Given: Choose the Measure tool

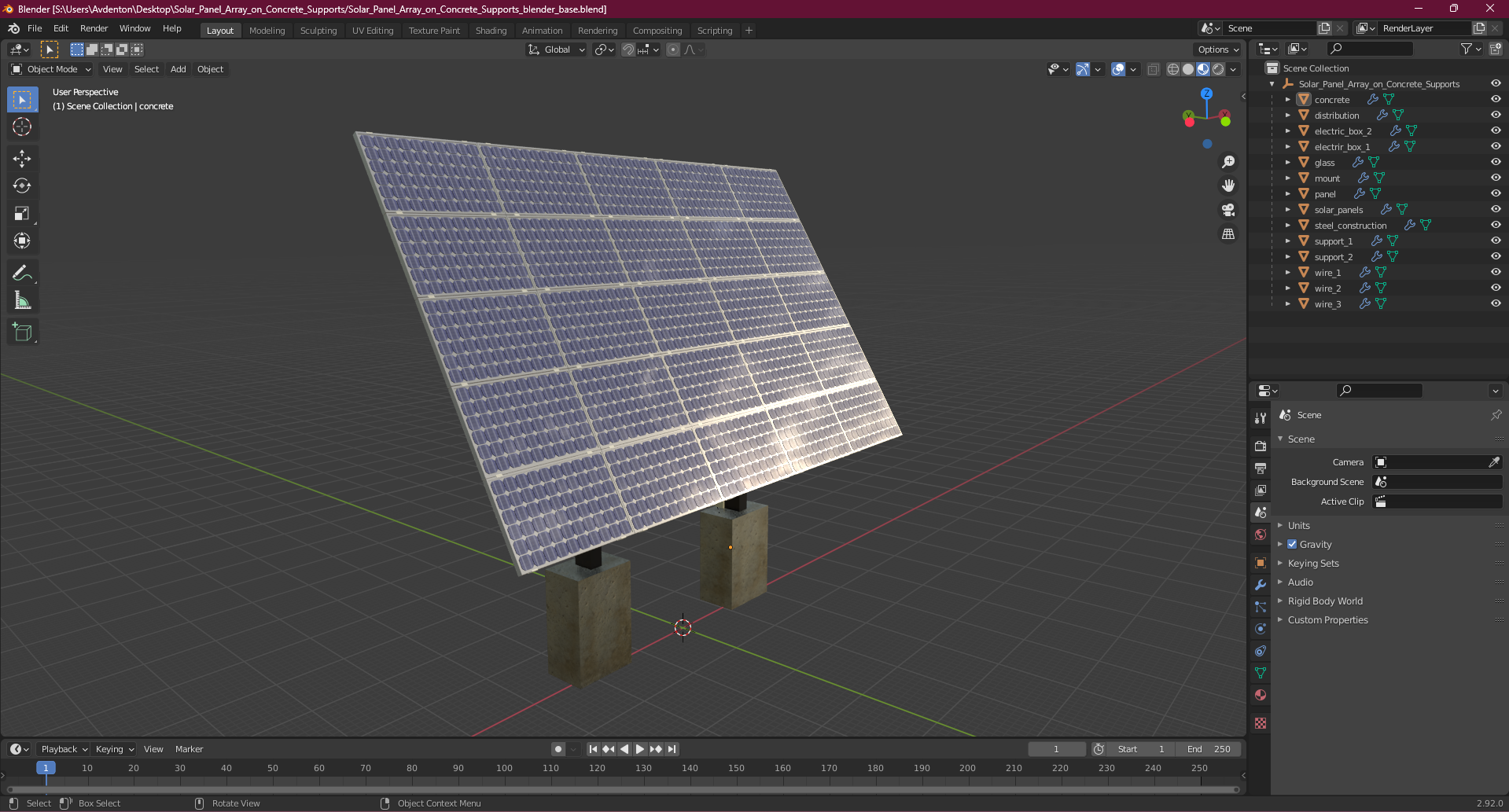Looking at the screenshot, I should 22,301.
